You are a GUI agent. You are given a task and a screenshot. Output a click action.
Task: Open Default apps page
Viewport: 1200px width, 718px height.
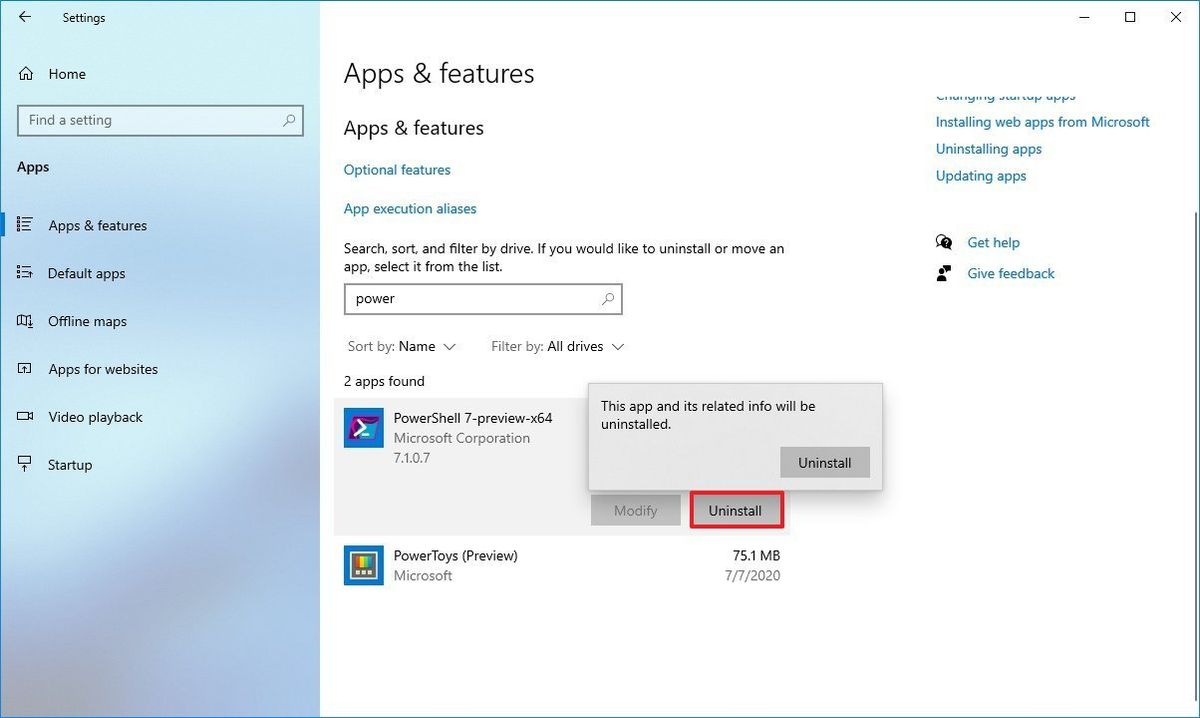[x=87, y=274]
